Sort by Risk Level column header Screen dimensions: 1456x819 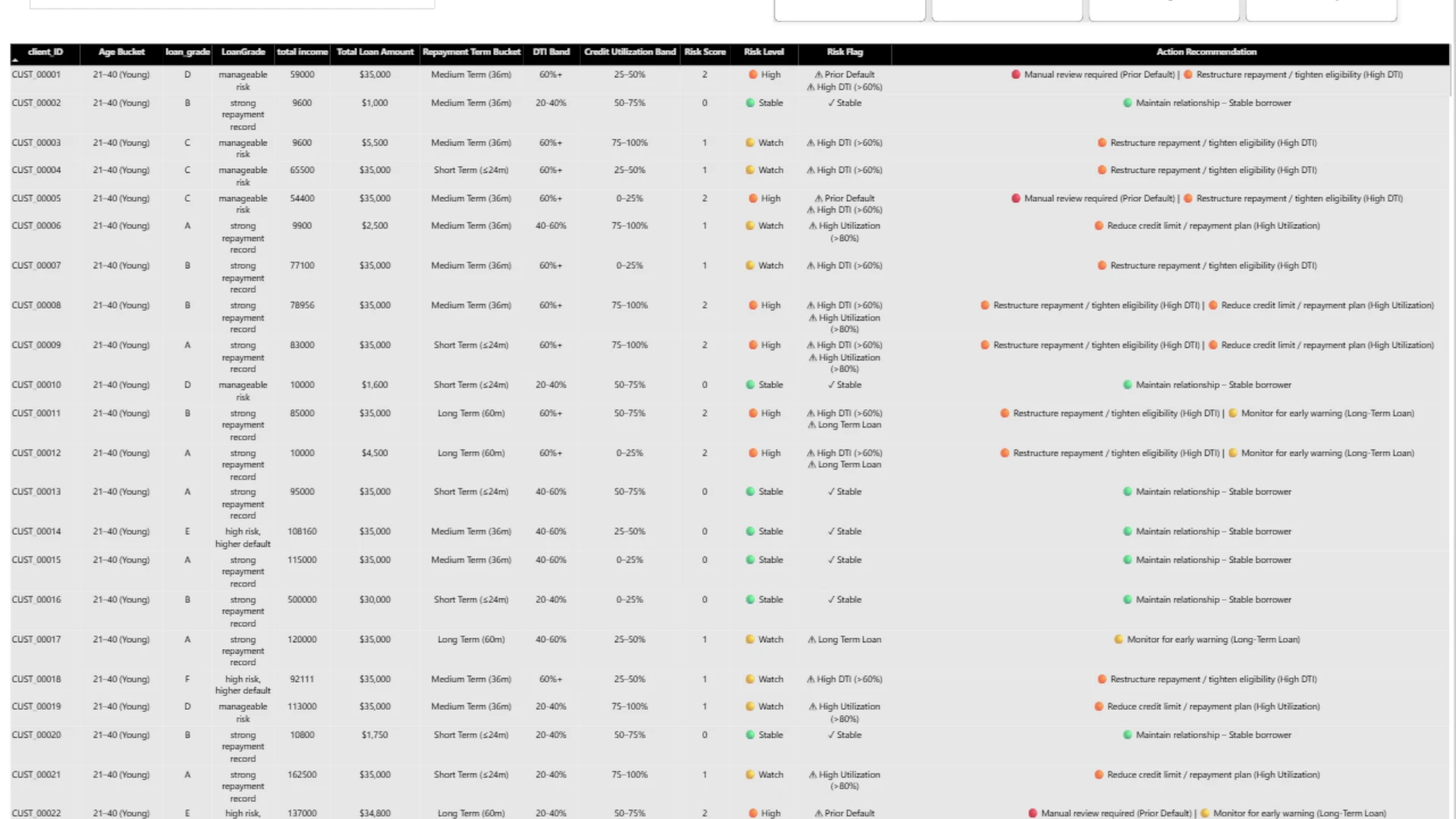(764, 52)
